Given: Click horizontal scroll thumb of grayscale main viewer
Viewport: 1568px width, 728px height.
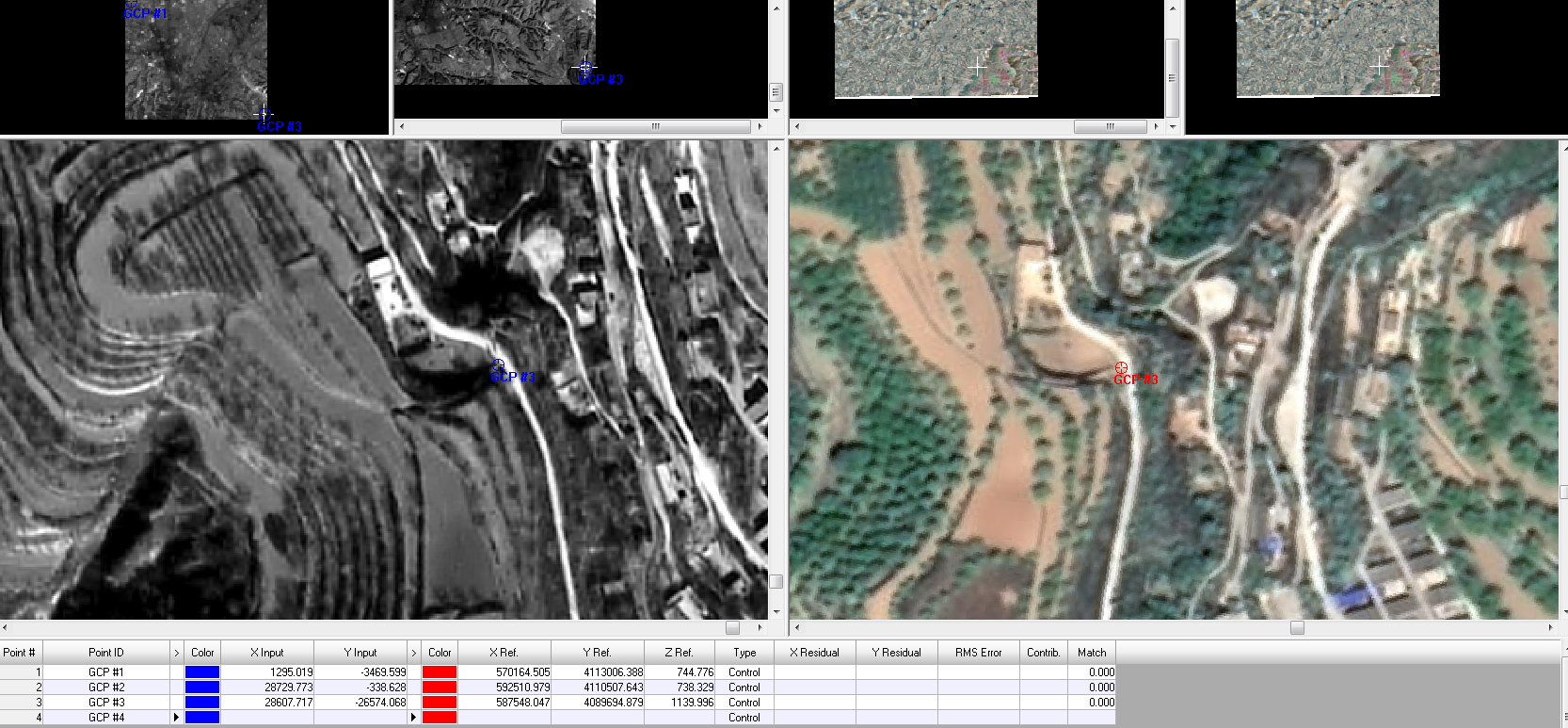Looking at the screenshot, I should pyautogui.click(x=733, y=627).
